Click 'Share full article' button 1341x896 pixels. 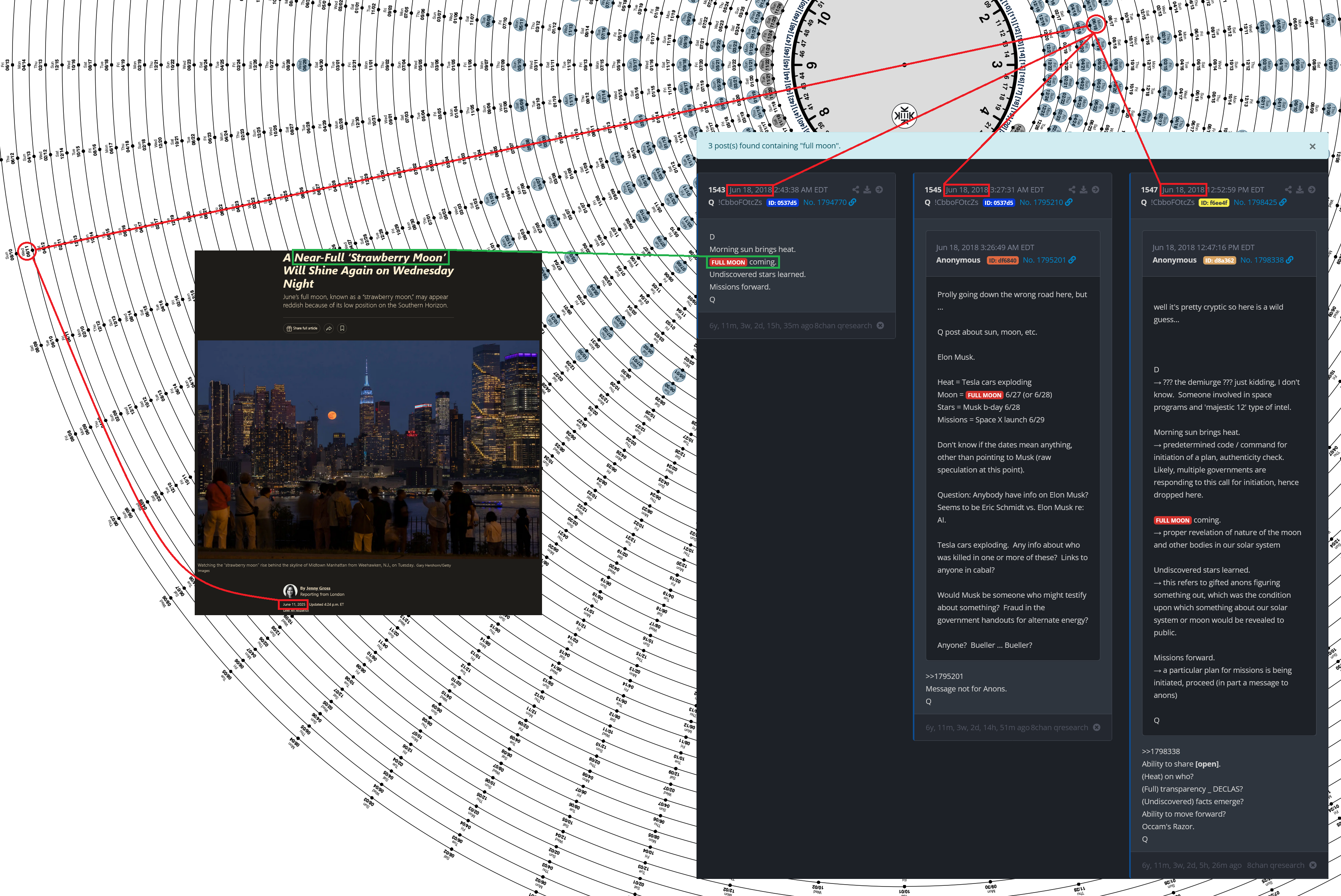coord(302,328)
